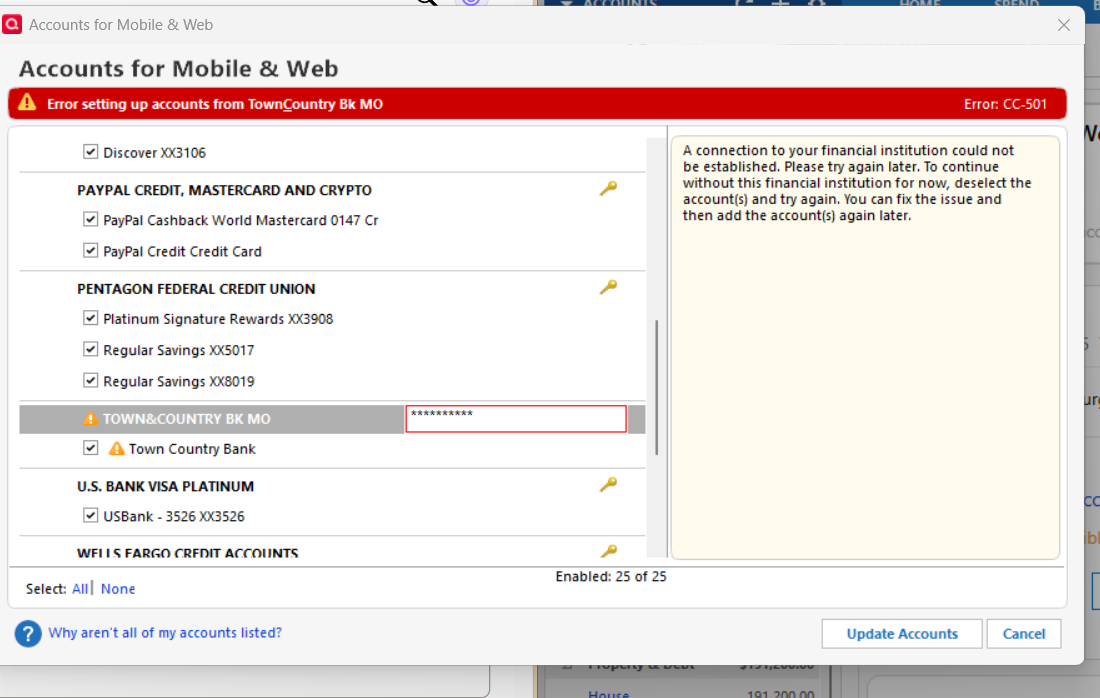1100x698 pixels.
Task: Click the 'Error: CC-501' text
Action: 1005,104
